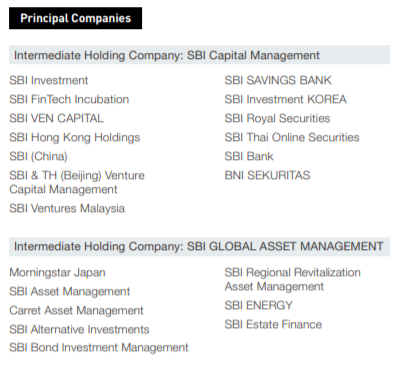Viewport: 402px width, 369px height.
Task: Select SBI Investment KOREA
Action: pyautogui.click(x=286, y=99)
